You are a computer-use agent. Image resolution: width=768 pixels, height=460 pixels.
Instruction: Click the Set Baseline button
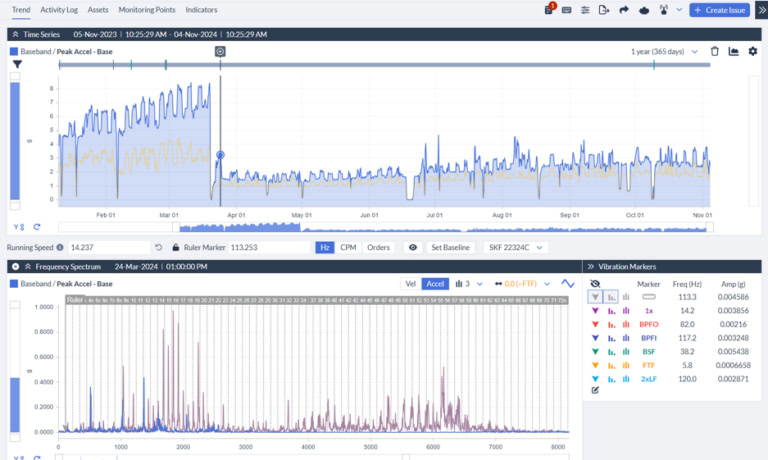click(451, 247)
